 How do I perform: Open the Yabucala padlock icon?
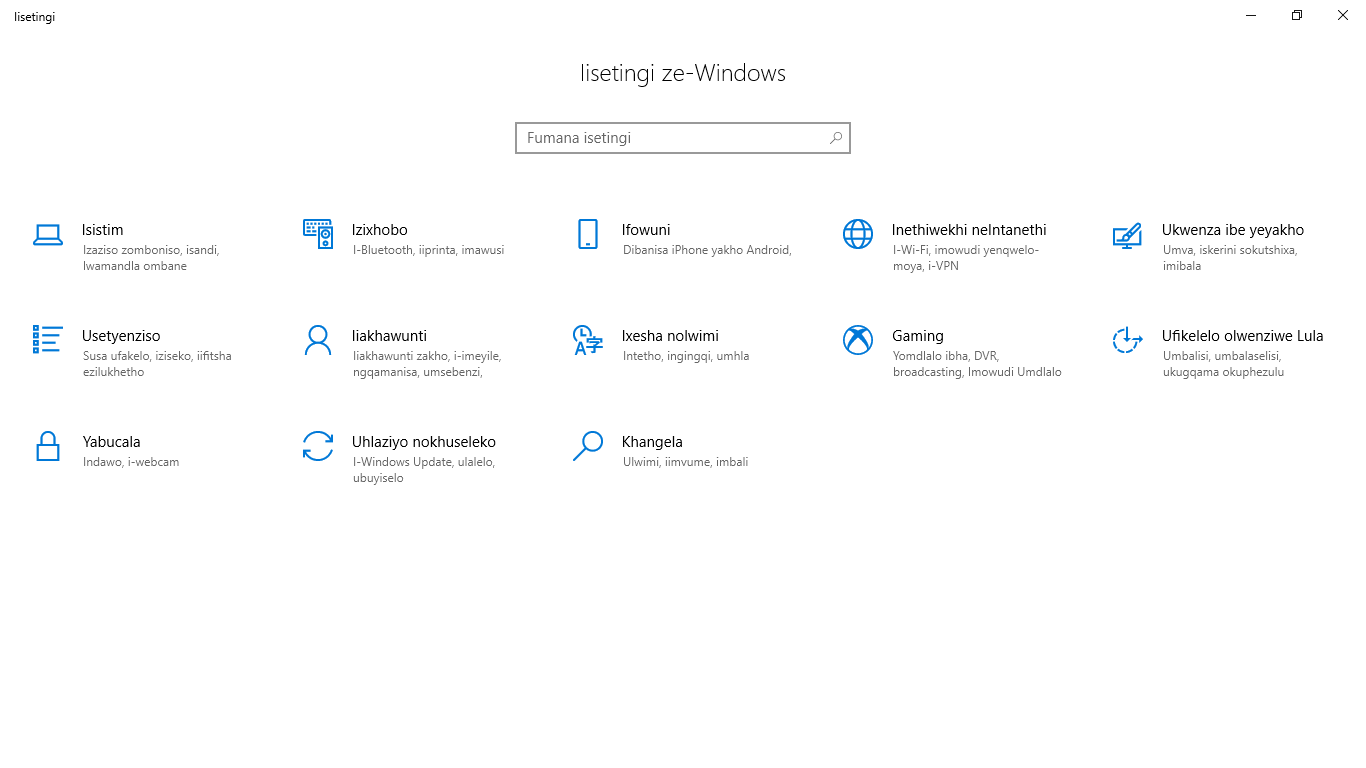pos(48,446)
